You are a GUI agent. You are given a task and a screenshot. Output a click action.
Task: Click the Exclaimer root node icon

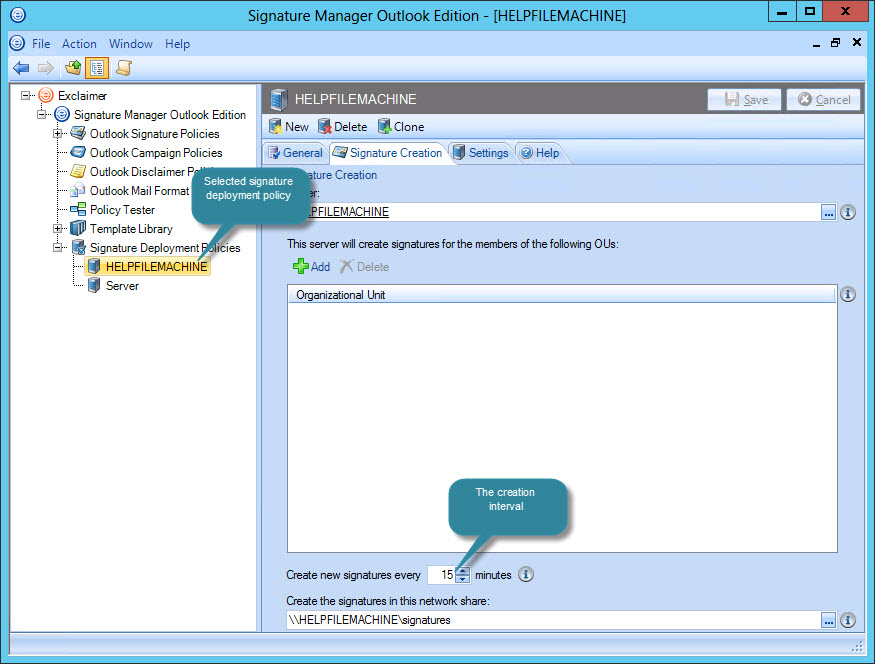pyautogui.click(x=46, y=95)
